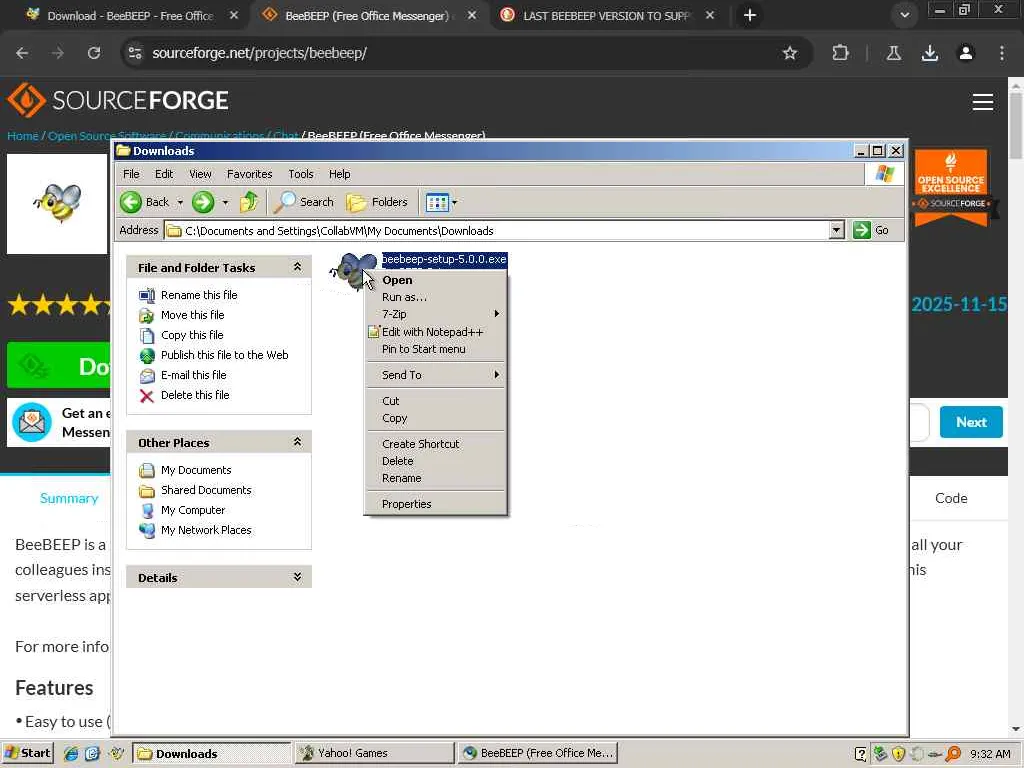Open Code tab on SourceForge page
The width and height of the screenshot is (1024, 768).
point(951,498)
